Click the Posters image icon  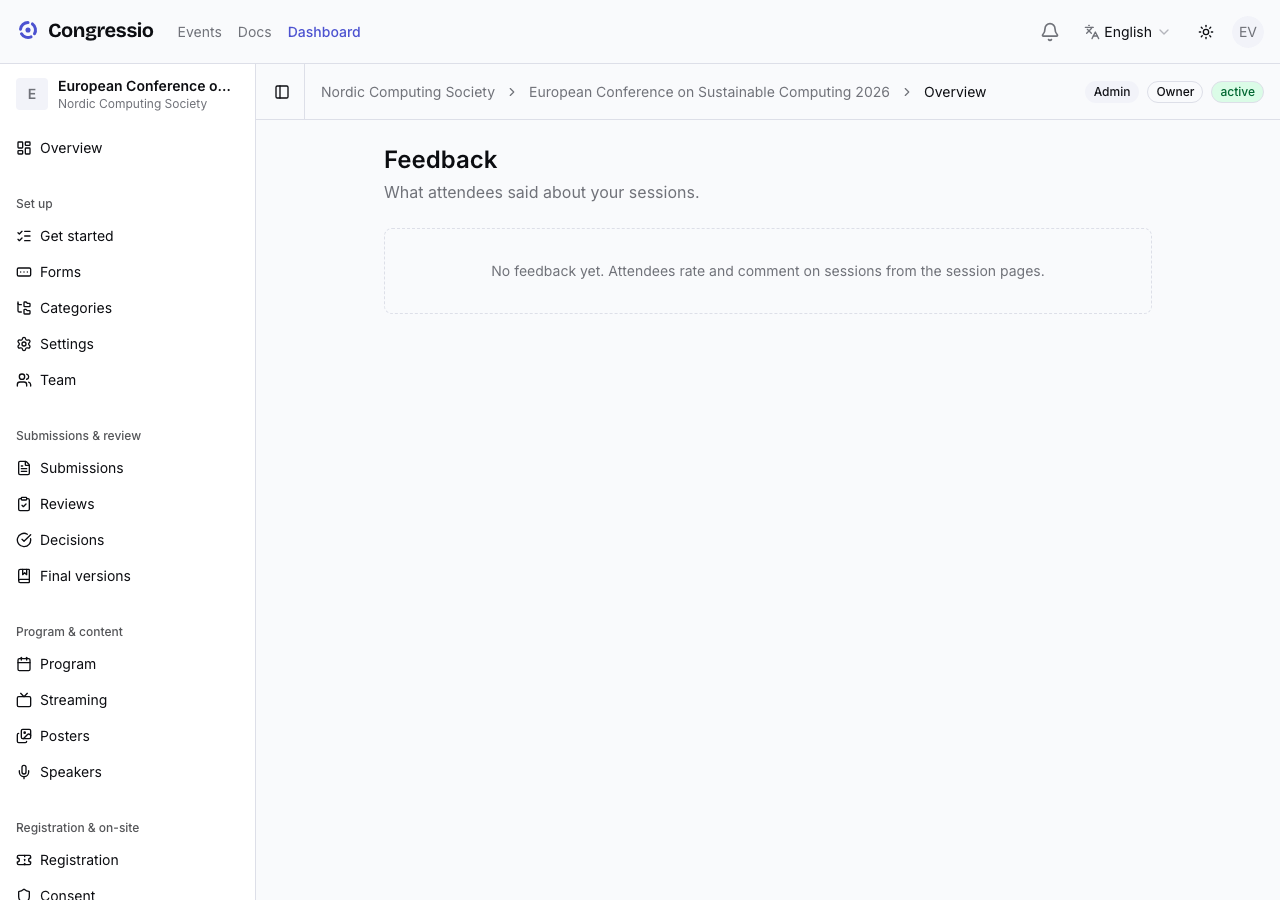pos(24,736)
